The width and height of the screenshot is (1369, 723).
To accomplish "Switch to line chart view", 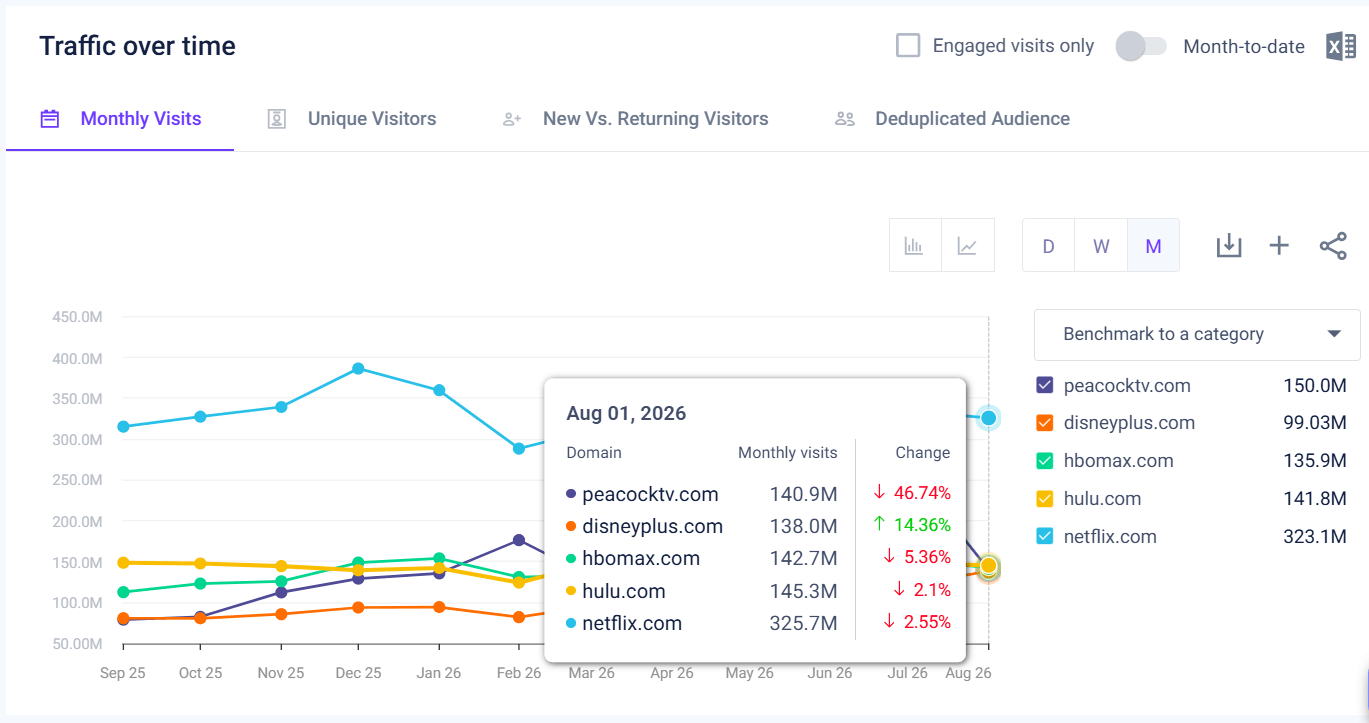I will click(968, 245).
